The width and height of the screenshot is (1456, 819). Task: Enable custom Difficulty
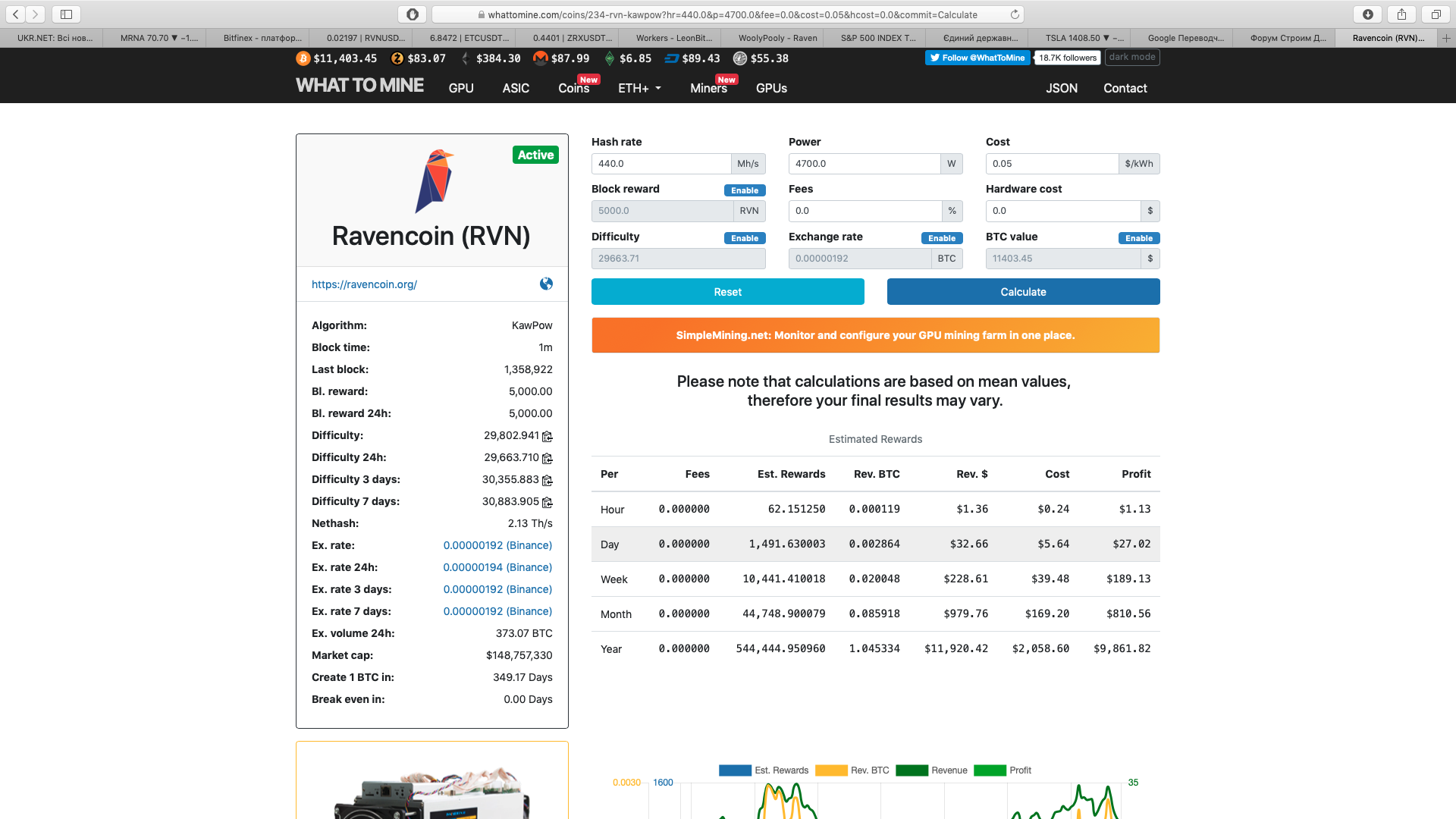[745, 238]
